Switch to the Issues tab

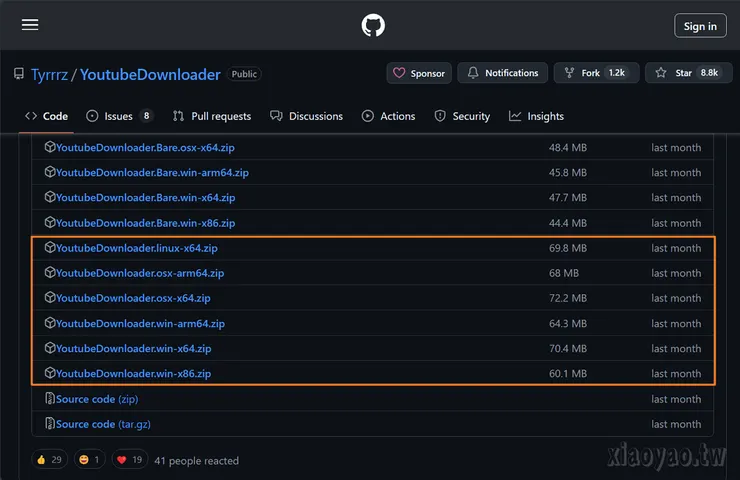118,116
